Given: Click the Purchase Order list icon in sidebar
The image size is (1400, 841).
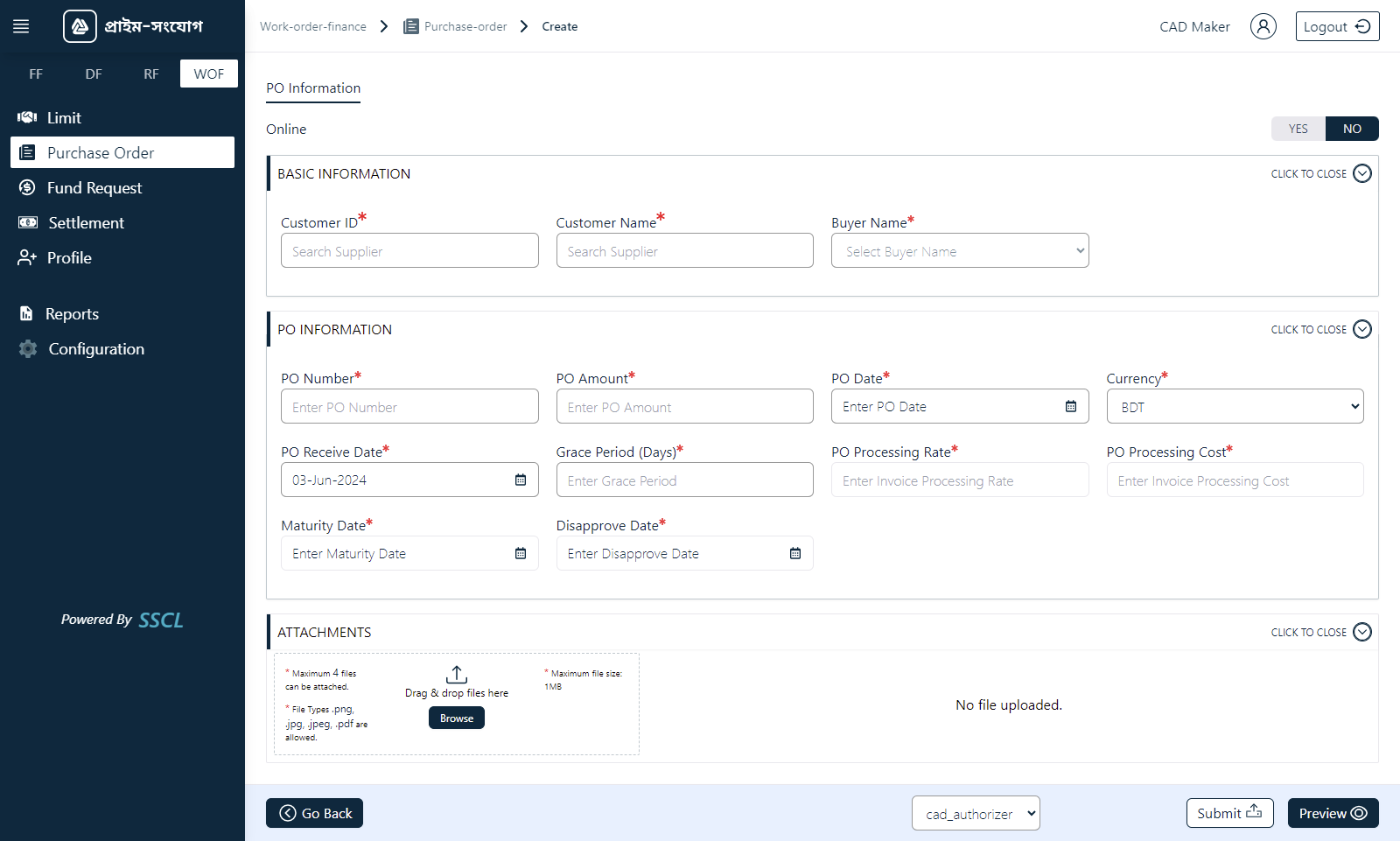Looking at the screenshot, I should (27, 152).
